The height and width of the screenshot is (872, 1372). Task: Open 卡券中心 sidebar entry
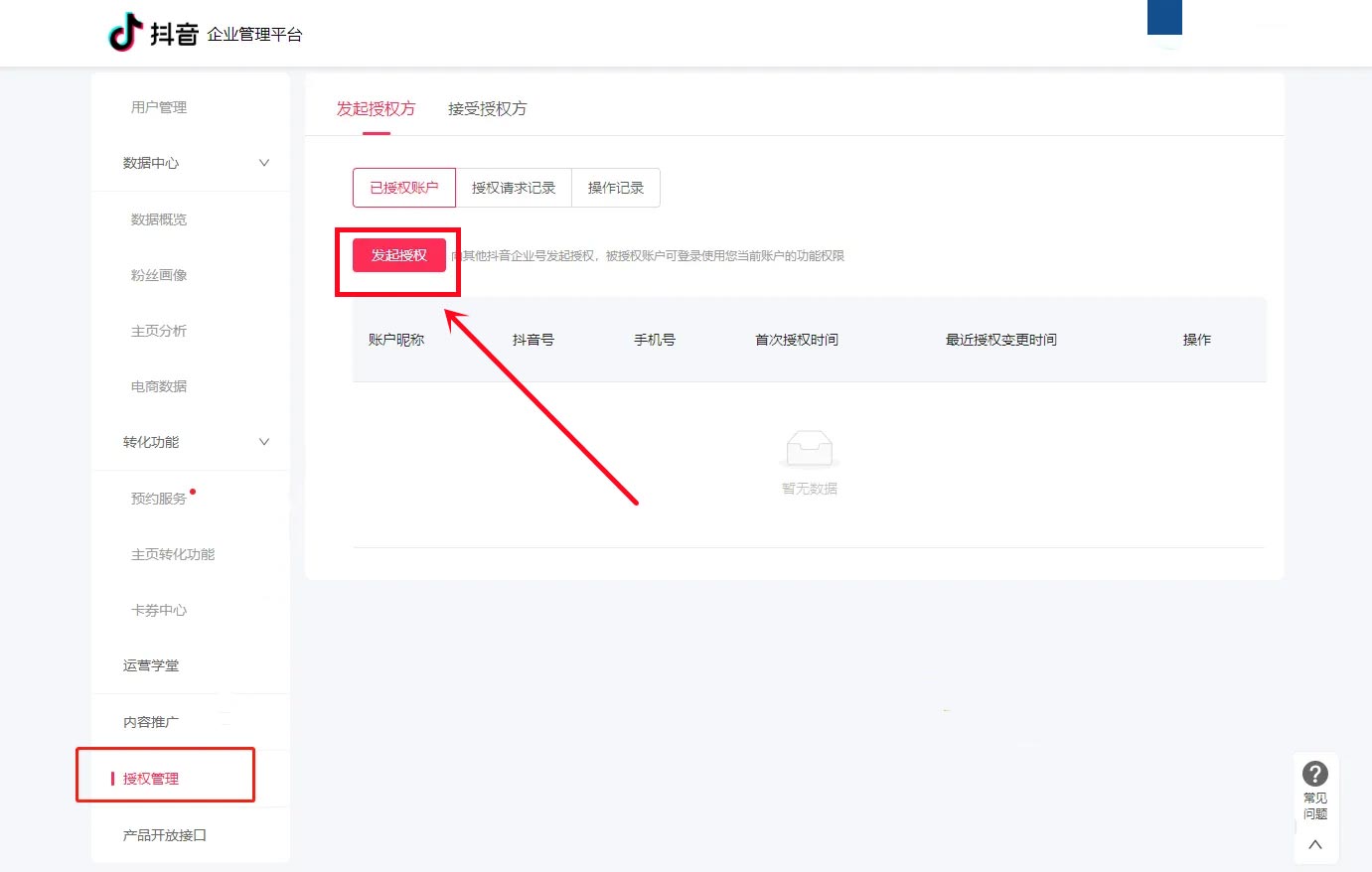[x=159, y=610]
